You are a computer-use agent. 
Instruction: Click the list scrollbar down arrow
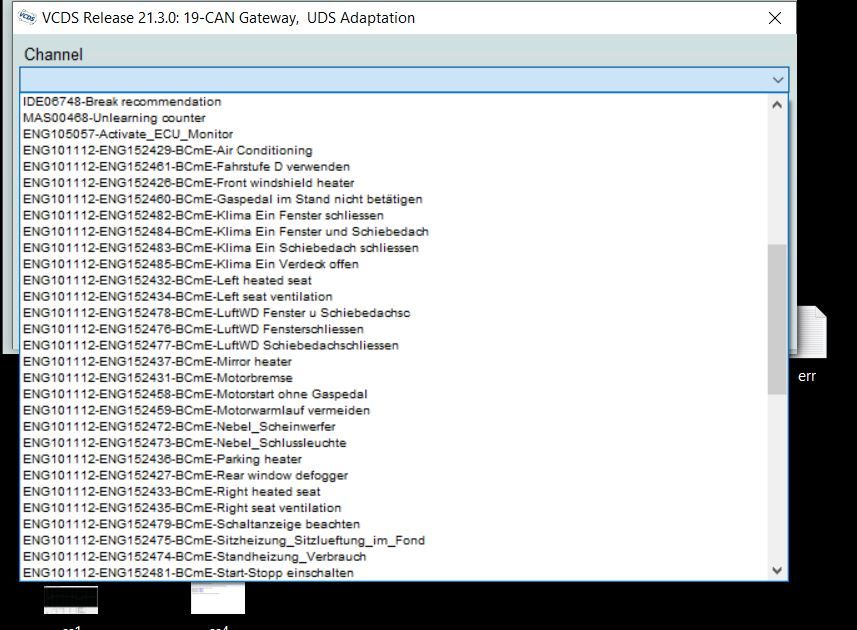[x=777, y=570]
